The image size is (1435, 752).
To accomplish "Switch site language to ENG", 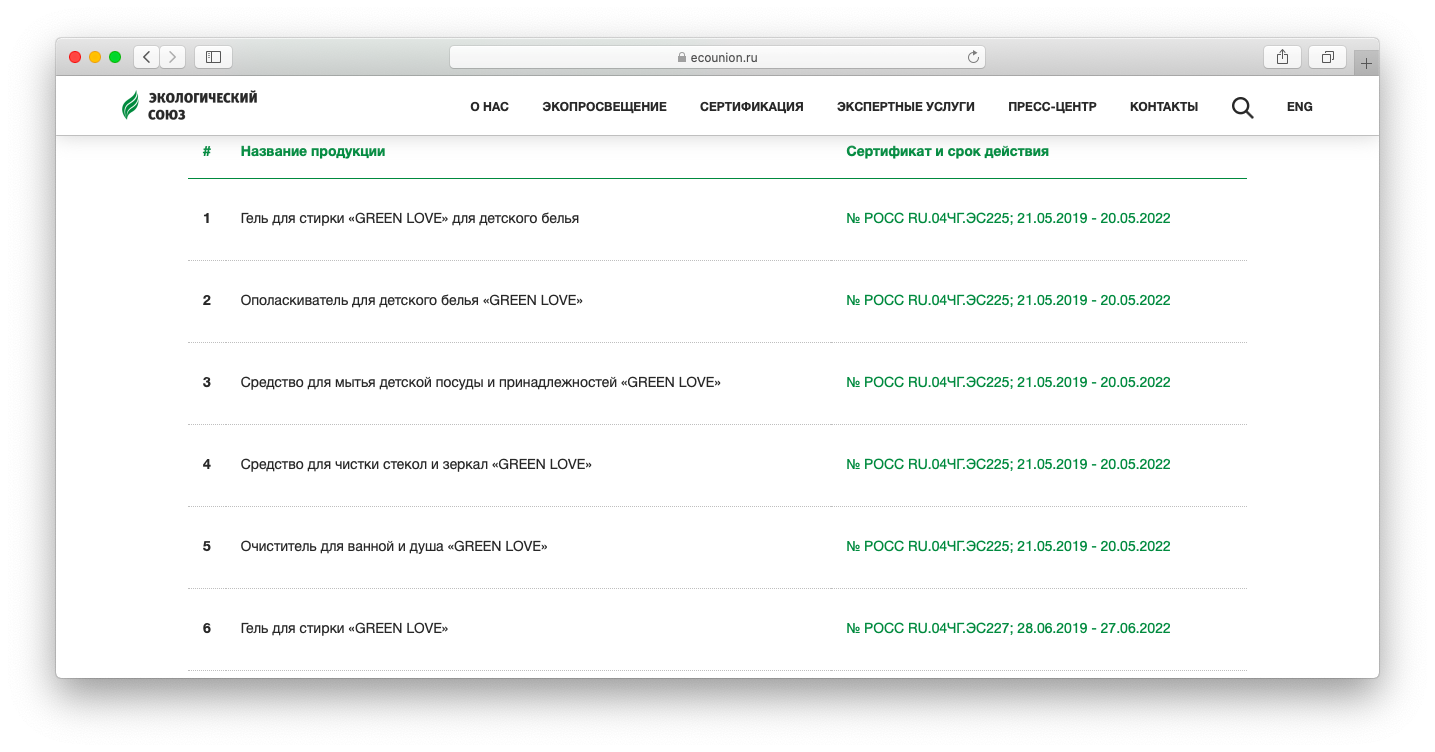I will point(1299,107).
